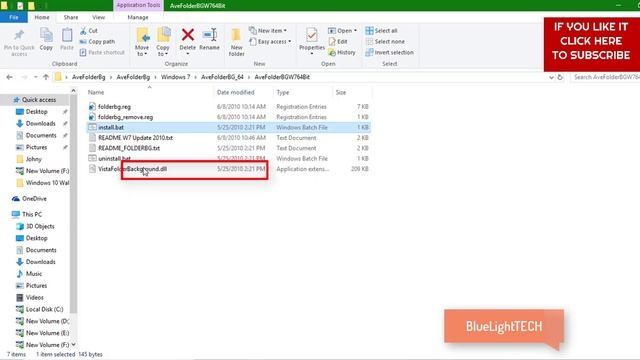The image size is (640, 360).
Task: Click Select none
Action: point(385,42)
